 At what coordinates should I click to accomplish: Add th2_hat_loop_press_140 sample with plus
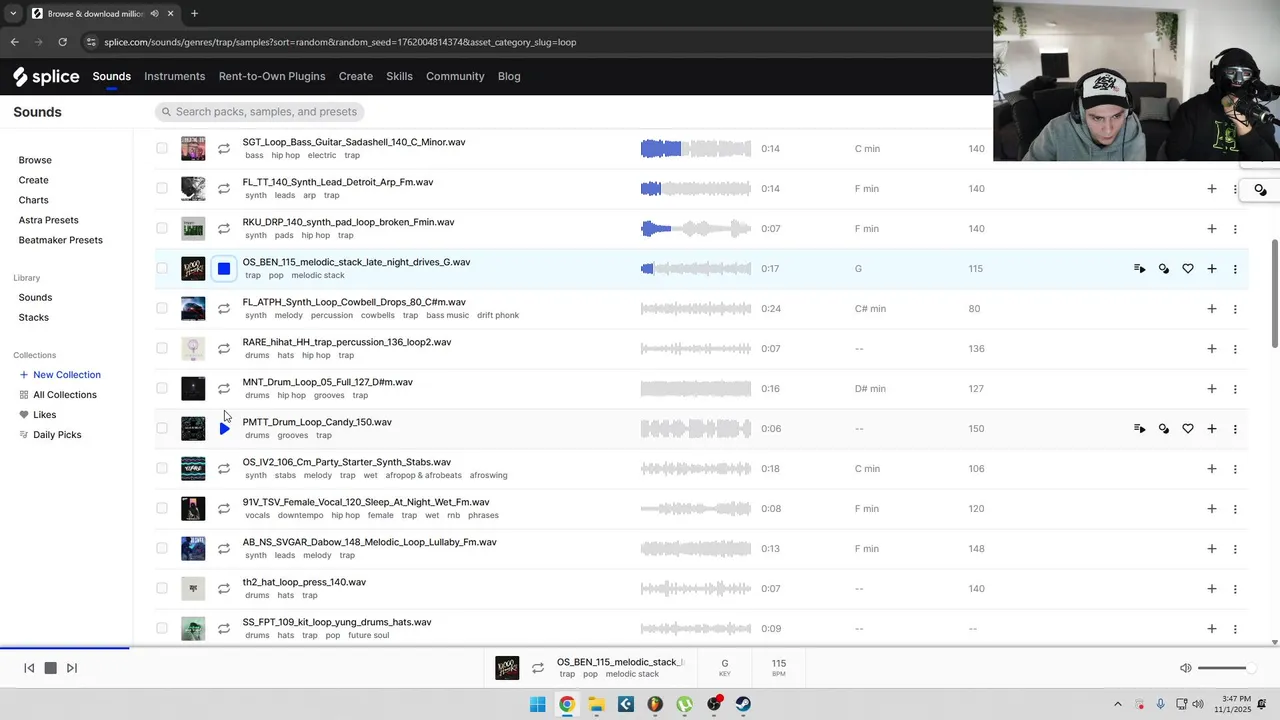pos(1211,588)
